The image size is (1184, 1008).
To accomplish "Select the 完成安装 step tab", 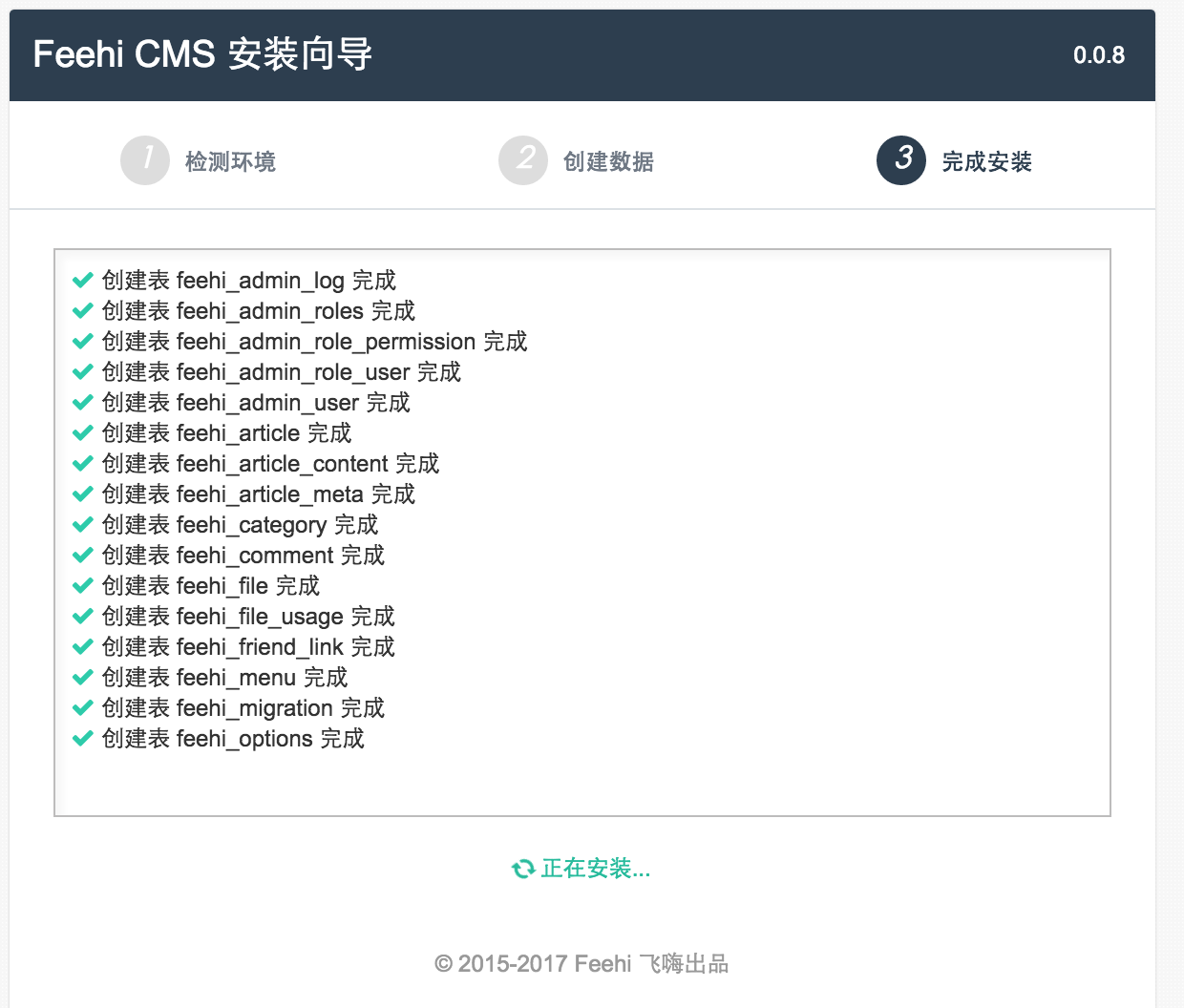I will click(986, 161).
